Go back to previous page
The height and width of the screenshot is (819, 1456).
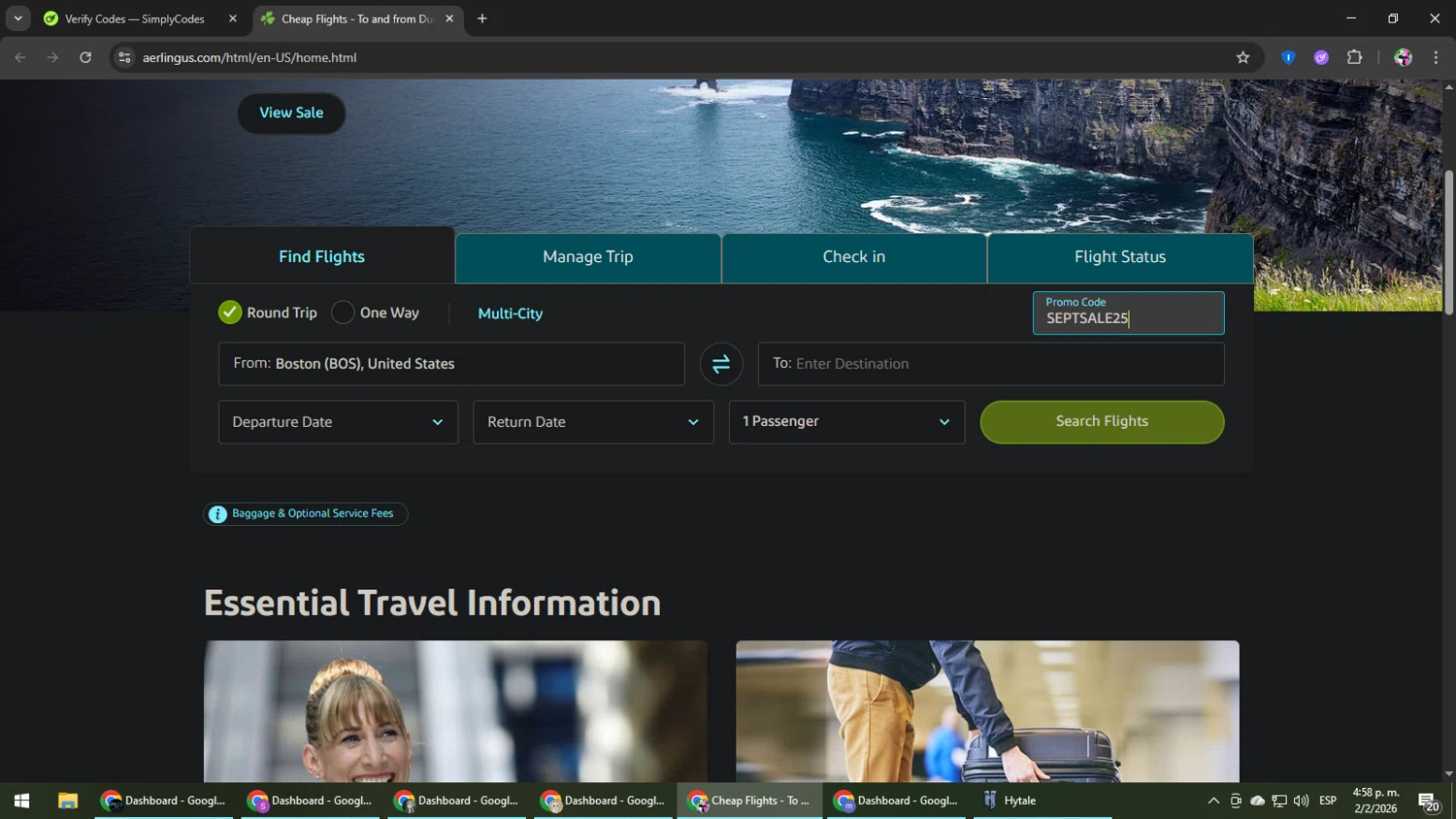(20, 57)
